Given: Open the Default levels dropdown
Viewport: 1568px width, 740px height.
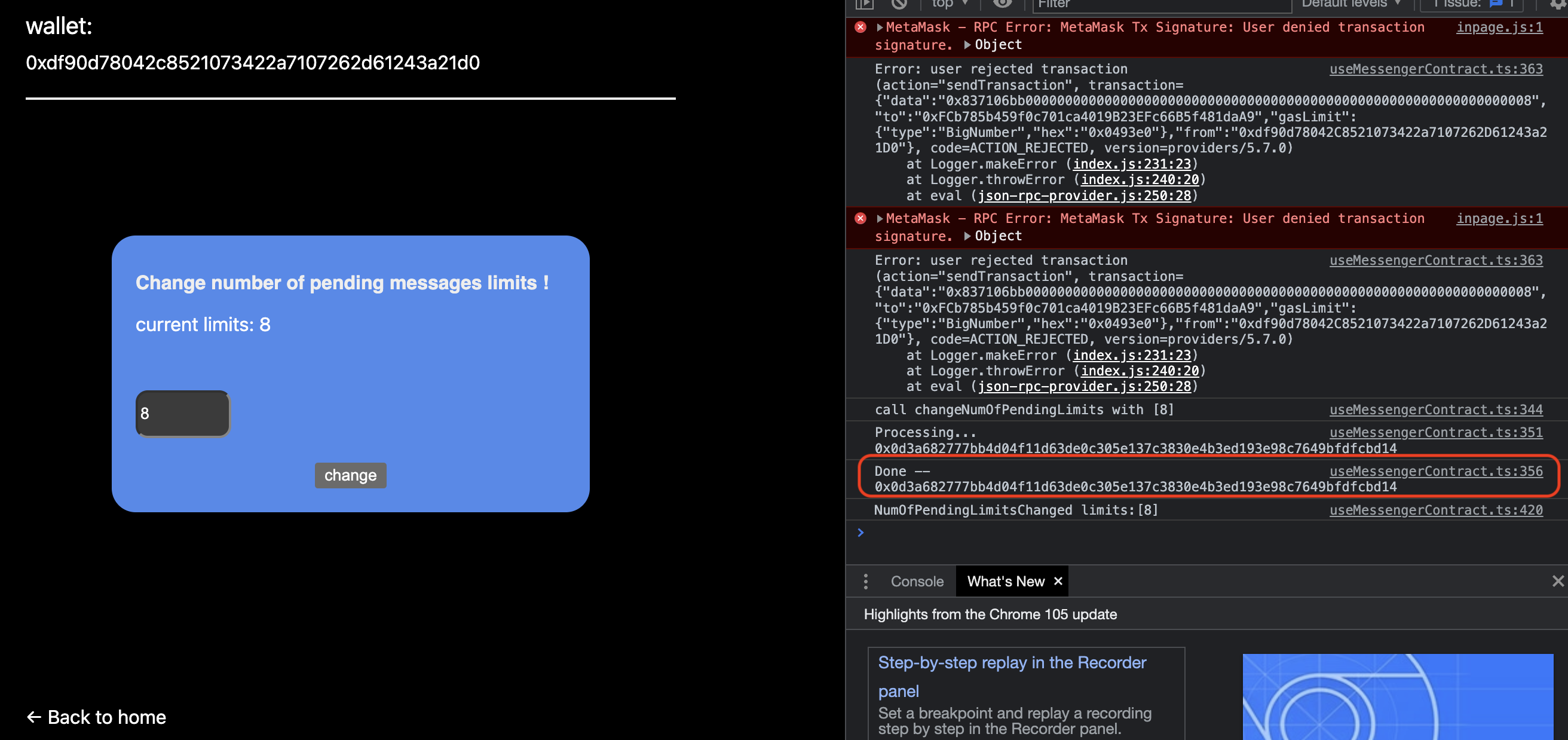Looking at the screenshot, I should click(x=1351, y=4).
